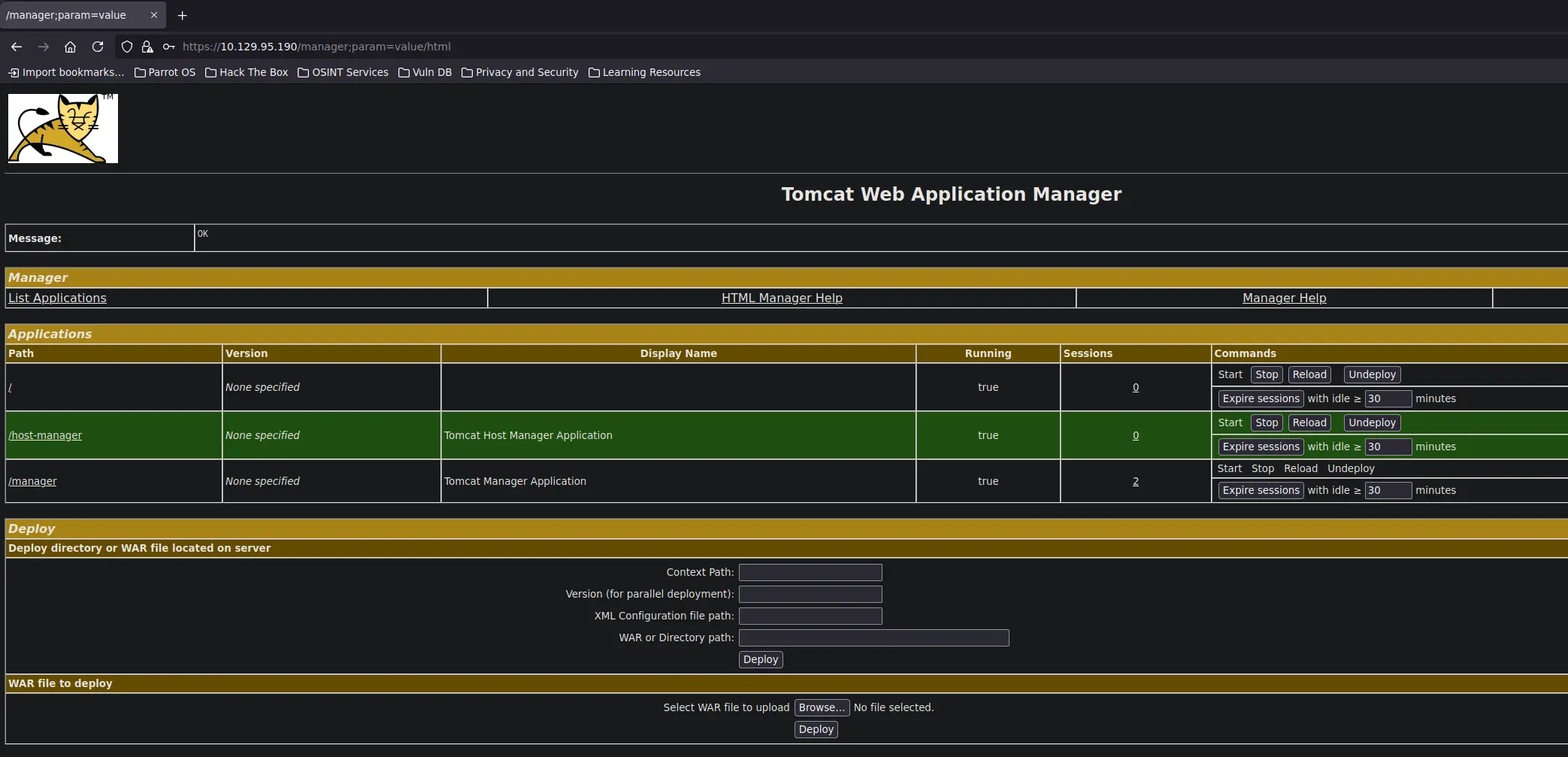Open the root / application path link
This screenshot has height=757, width=1568.
click(10, 387)
